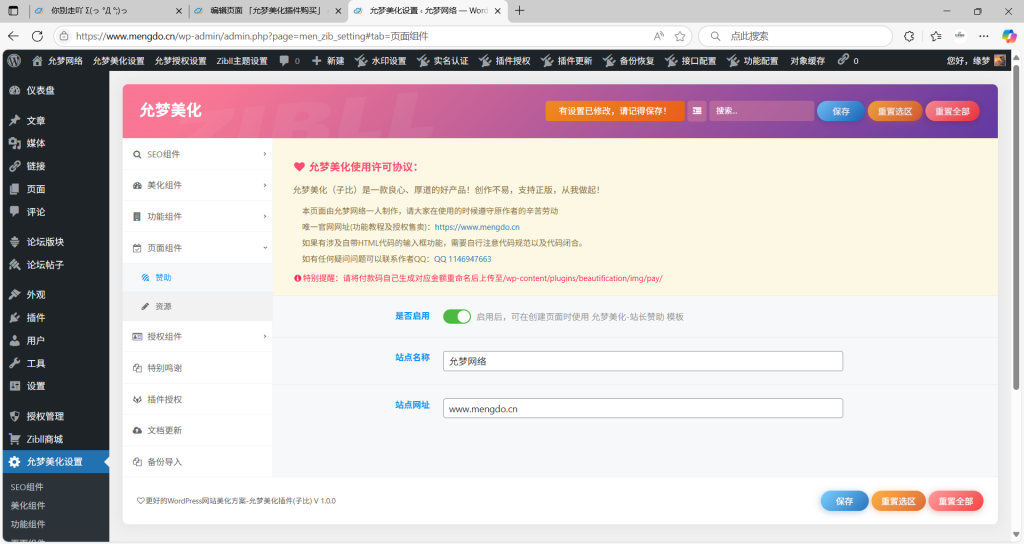The width and height of the screenshot is (1024, 544).
Task: Click top 重置选区 button in header
Action: [x=895, y=111]
